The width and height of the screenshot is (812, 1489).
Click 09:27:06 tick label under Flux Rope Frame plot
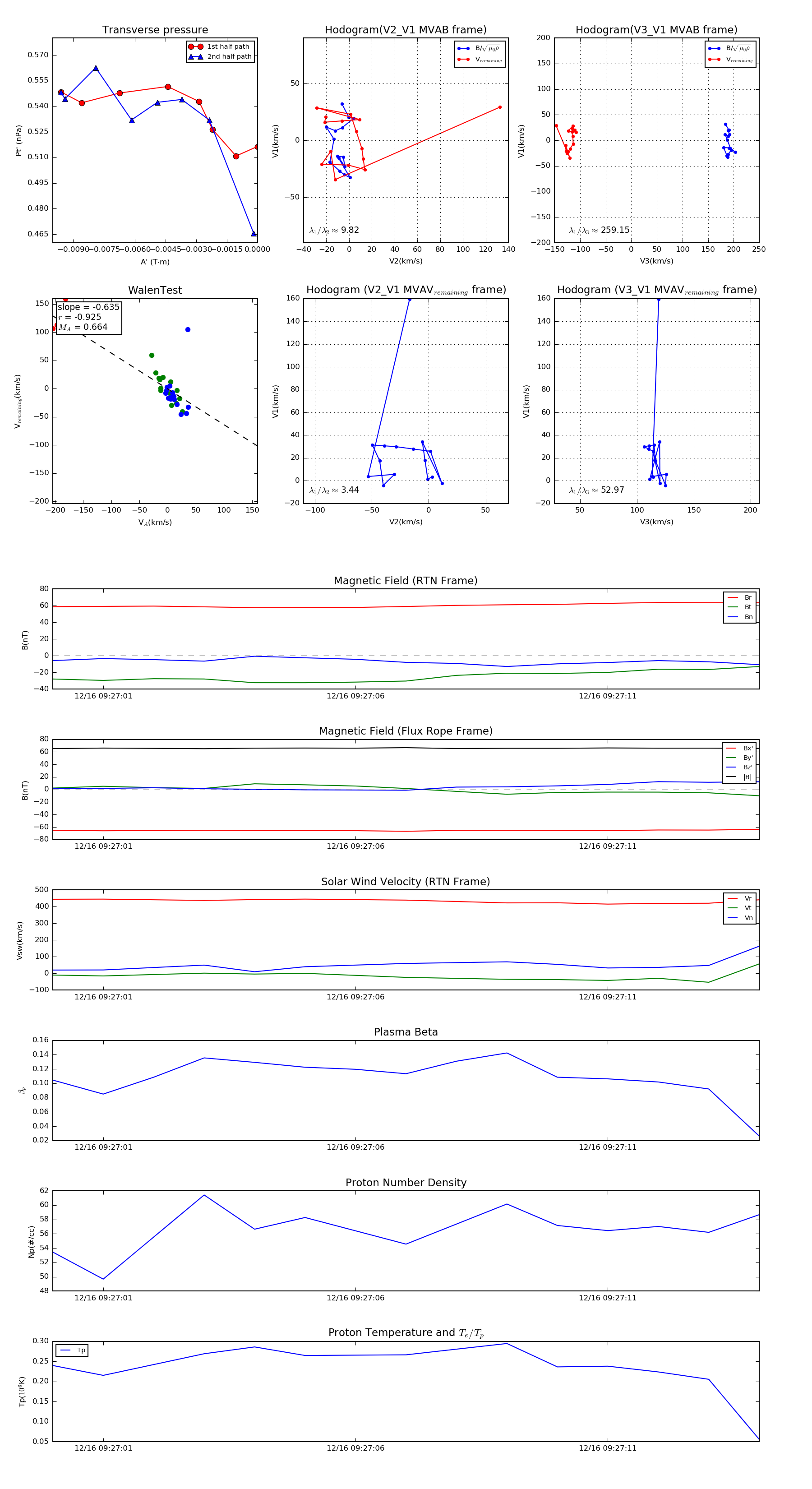point(355,846)
